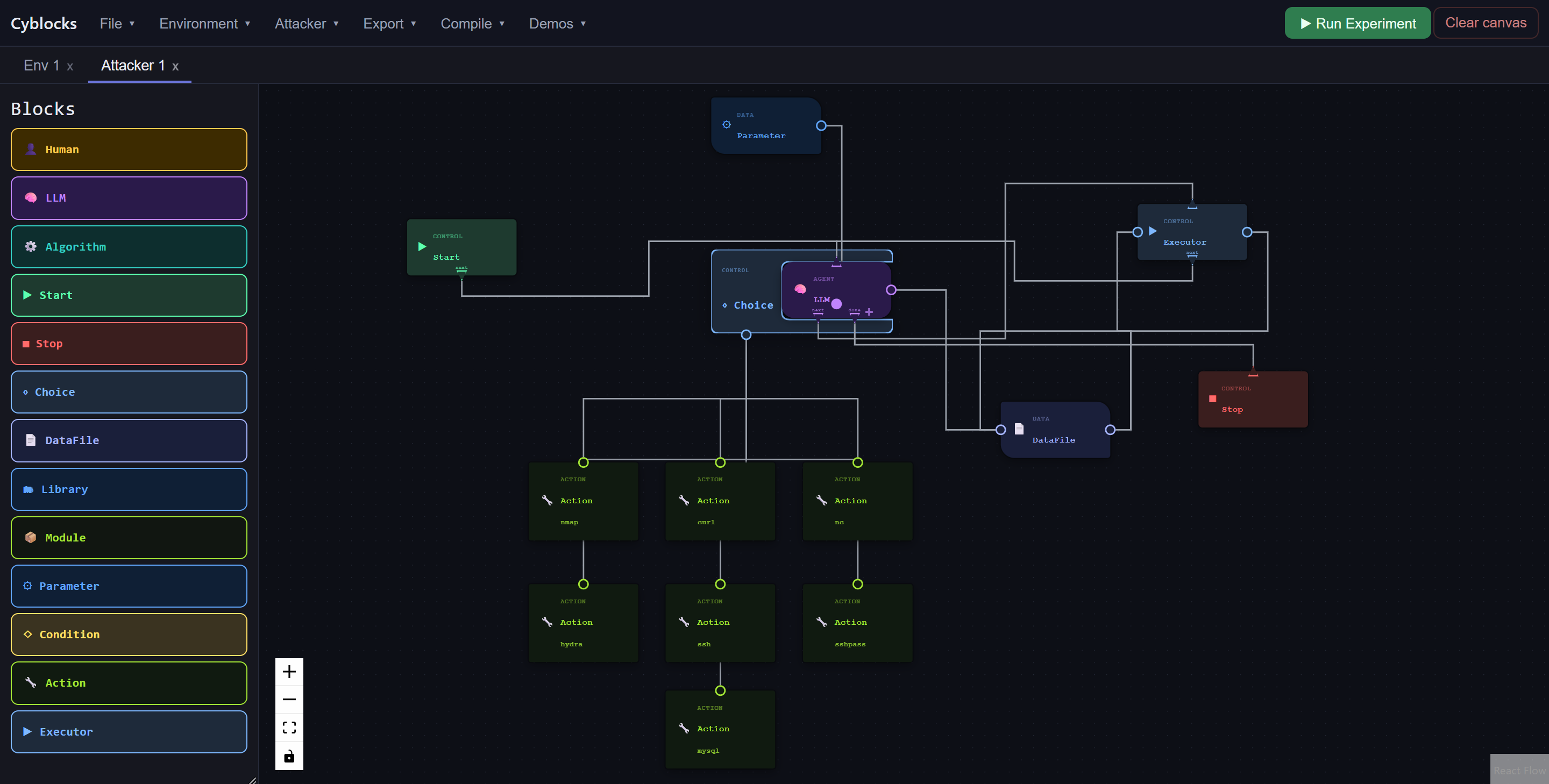Screen dimensions: 1549x784
Task: Click the DataFile node left handle
Action: (x=1000, y=430)
